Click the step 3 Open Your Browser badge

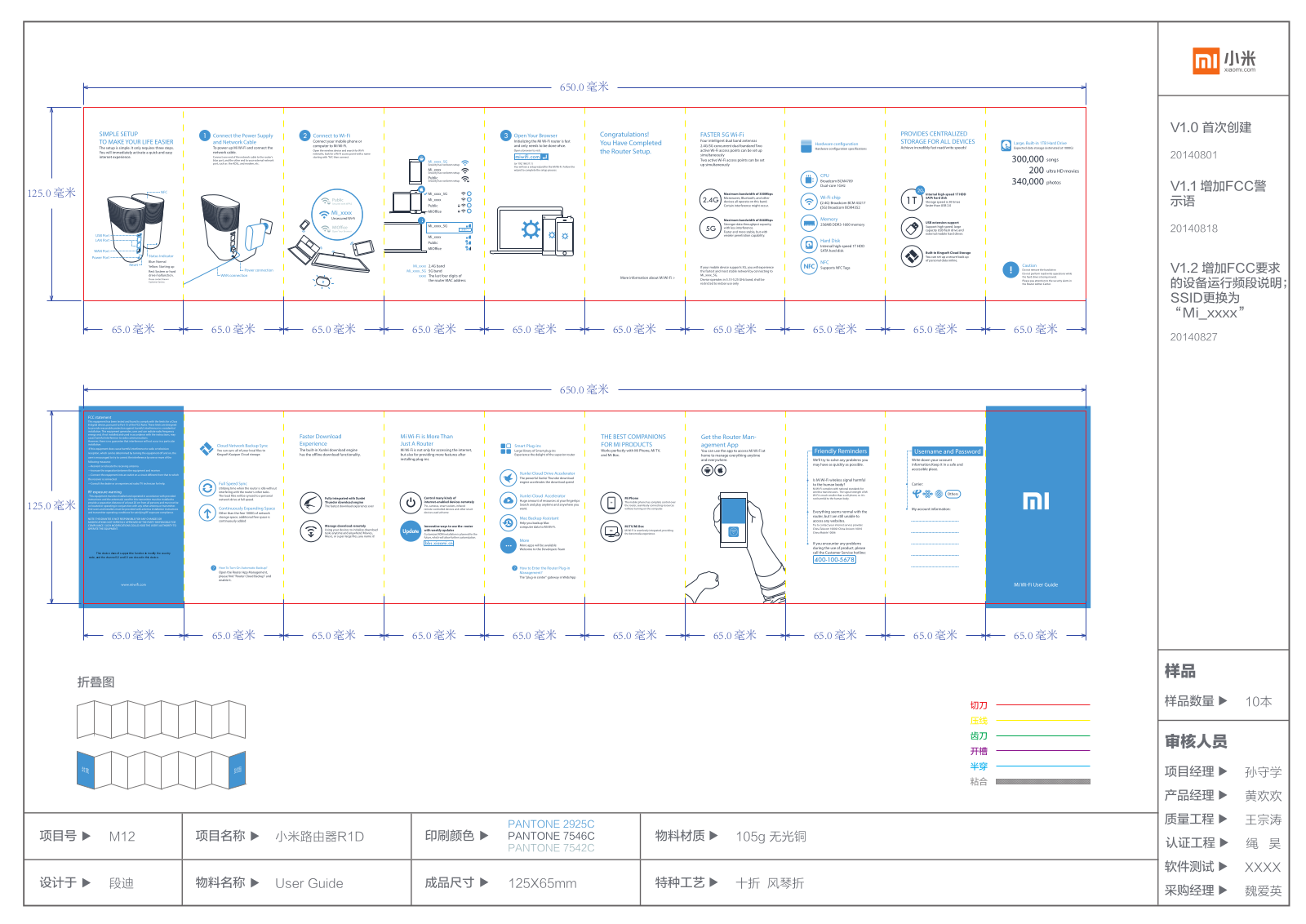(x=506, y=135)
